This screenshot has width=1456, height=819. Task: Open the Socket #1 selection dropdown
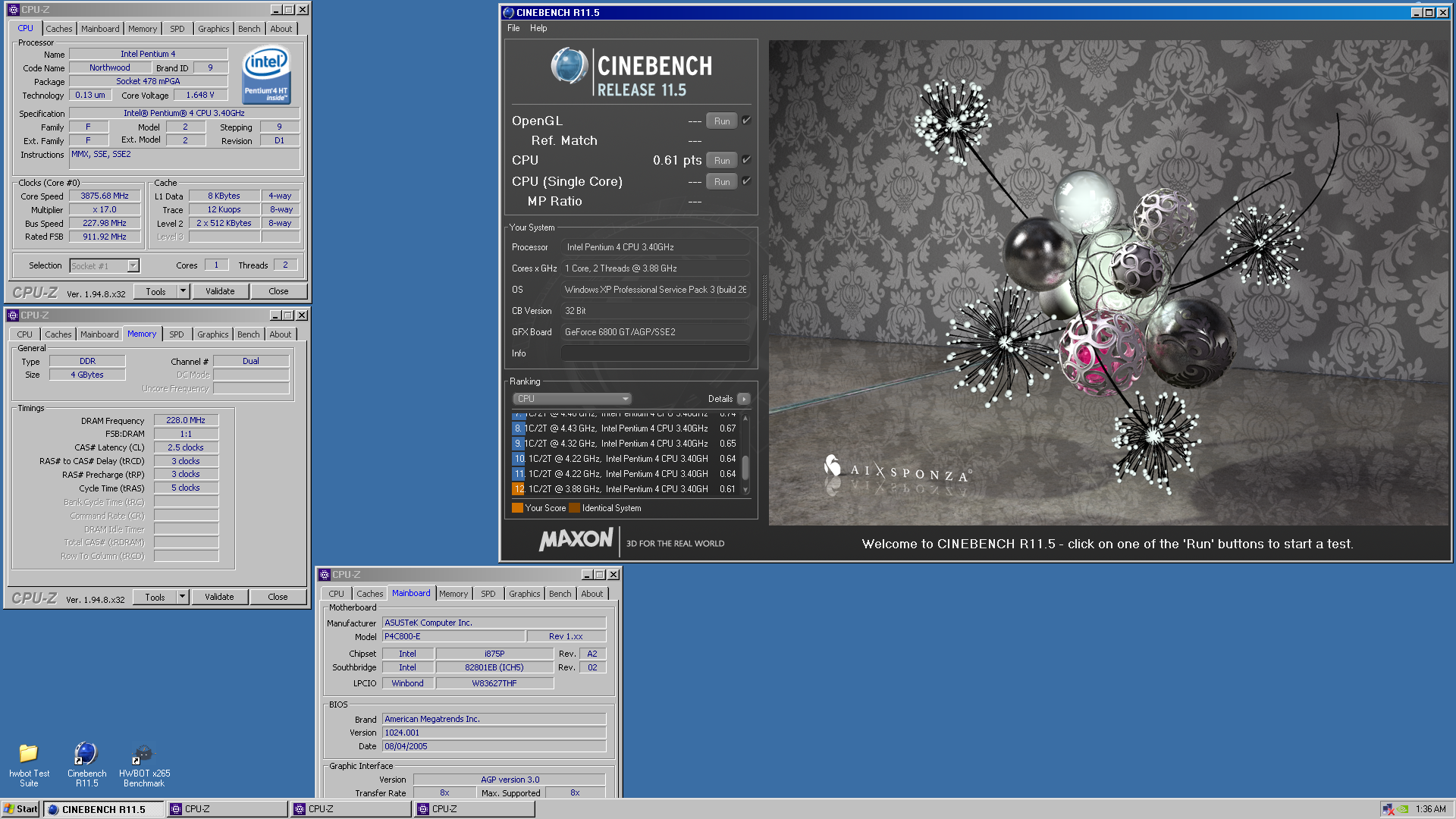click(133, 265)
